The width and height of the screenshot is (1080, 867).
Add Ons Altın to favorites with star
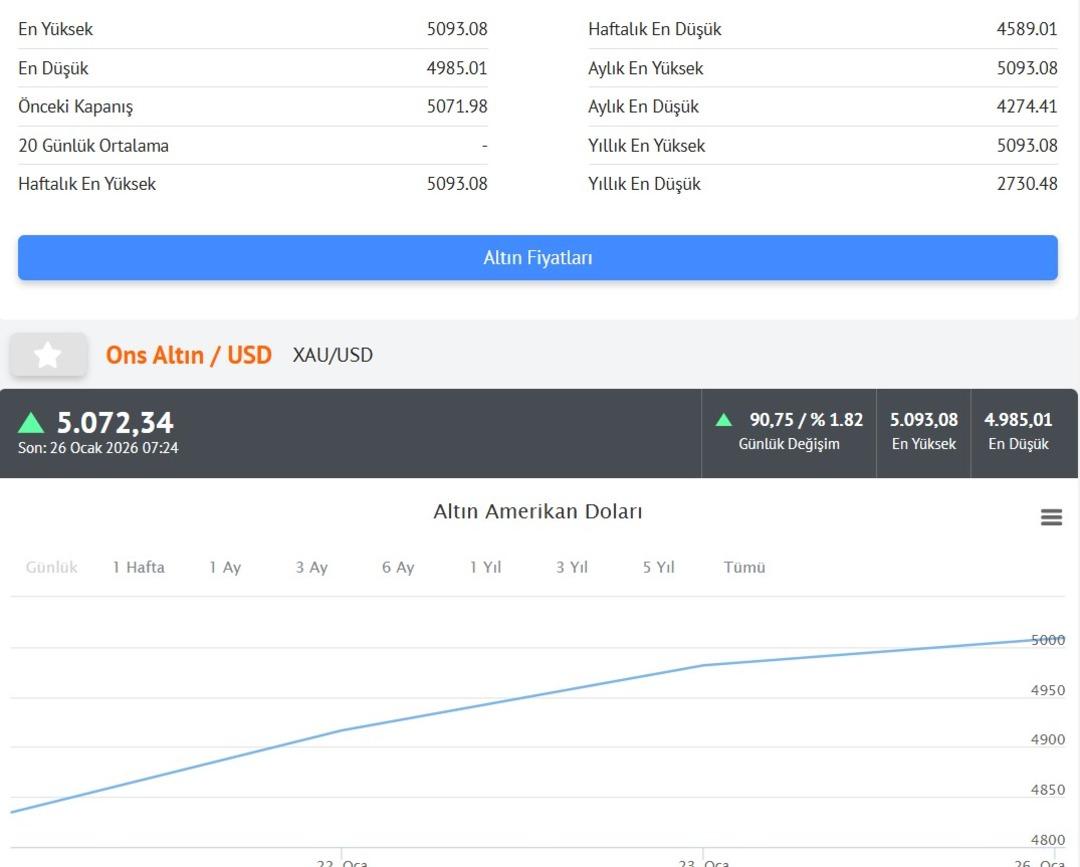click(x=48, y=355)
